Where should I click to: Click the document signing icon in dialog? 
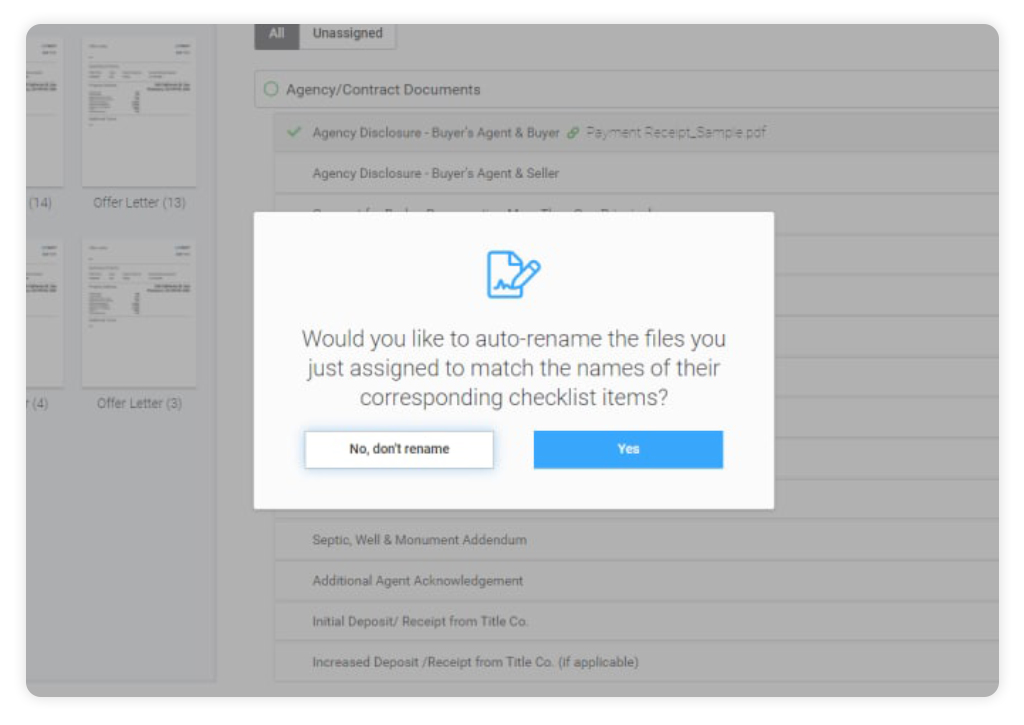tap(513, 274)
